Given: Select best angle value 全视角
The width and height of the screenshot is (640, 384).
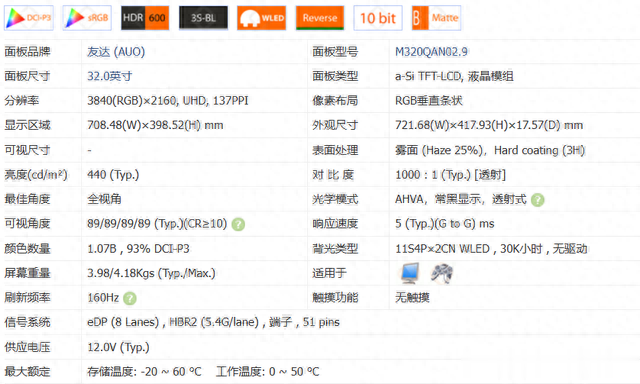Looking at the screenshot, I should pos(104,199).
